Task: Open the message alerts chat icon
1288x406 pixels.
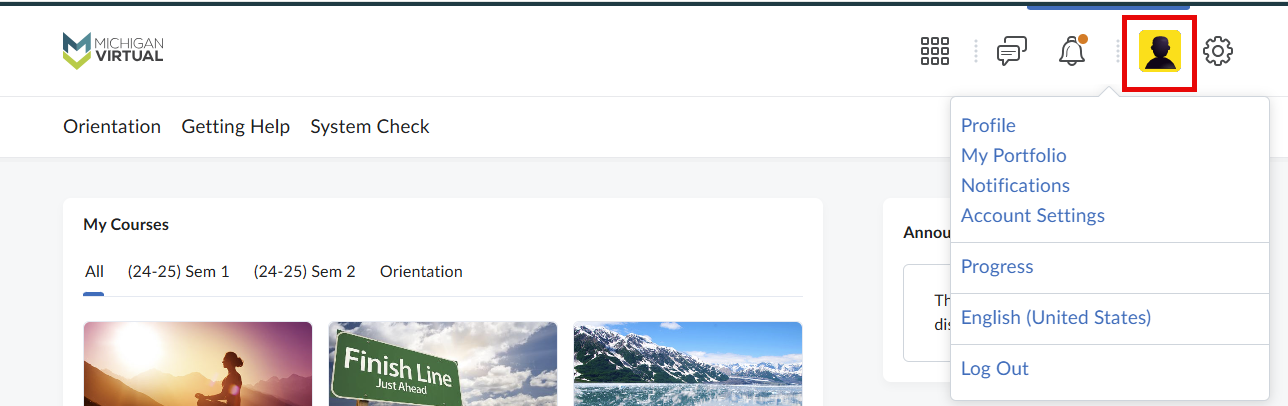Action: 1012,51
